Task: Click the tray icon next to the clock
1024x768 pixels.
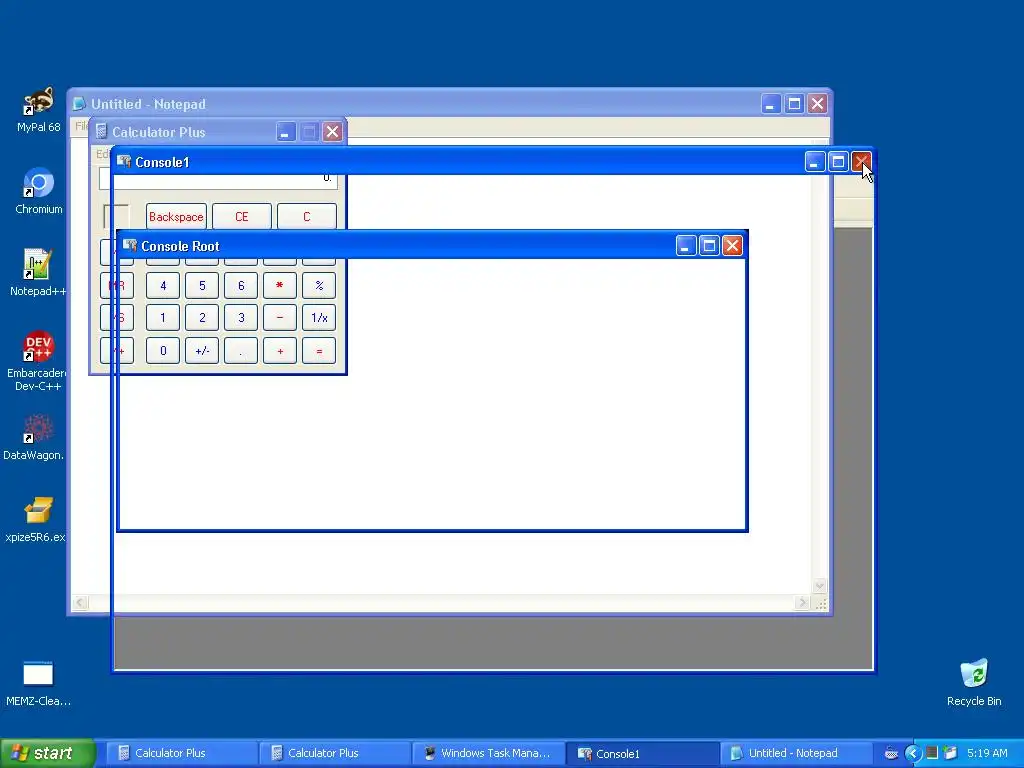Action: 950,753
